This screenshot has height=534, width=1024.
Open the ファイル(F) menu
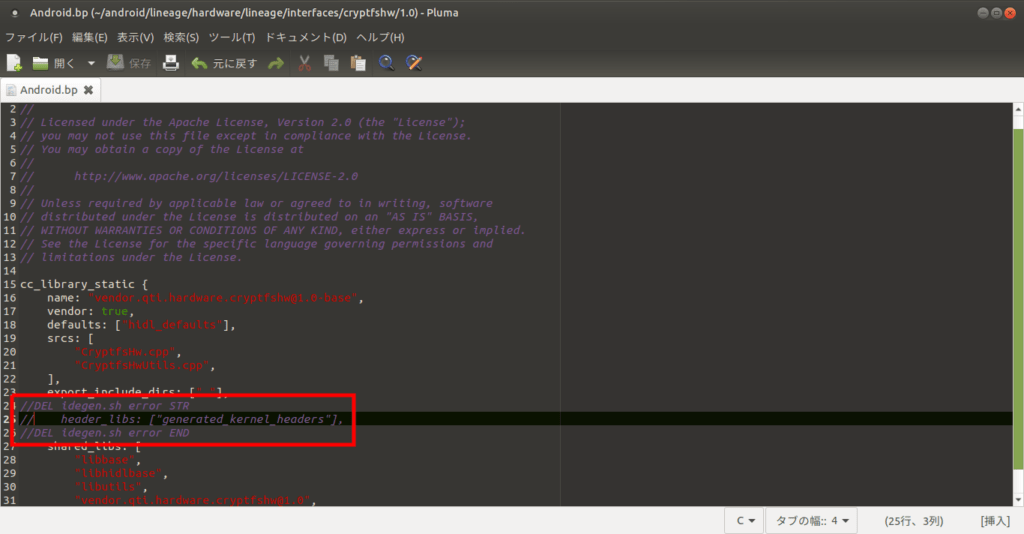[34, 37]
